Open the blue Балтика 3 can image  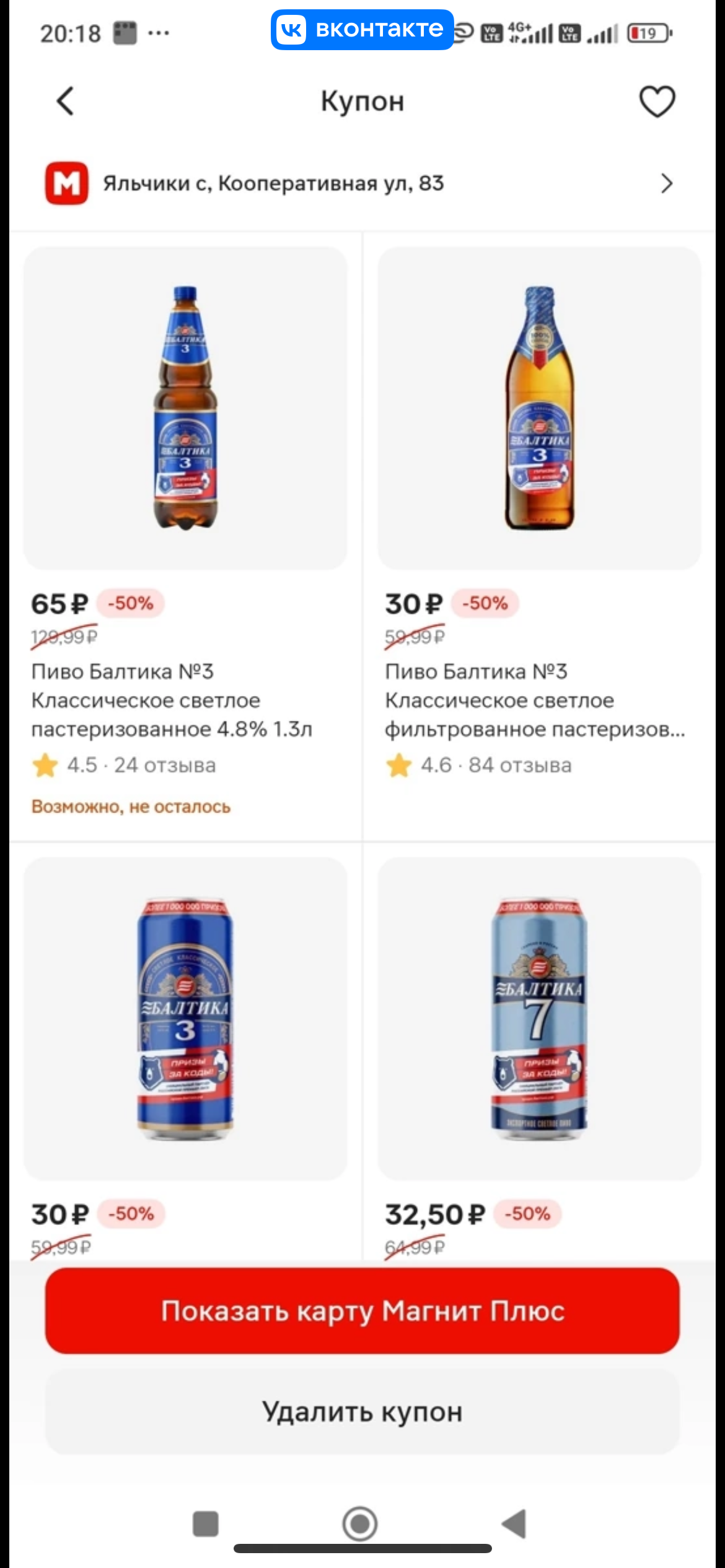pyautogui.click(x=185, y=1018)
